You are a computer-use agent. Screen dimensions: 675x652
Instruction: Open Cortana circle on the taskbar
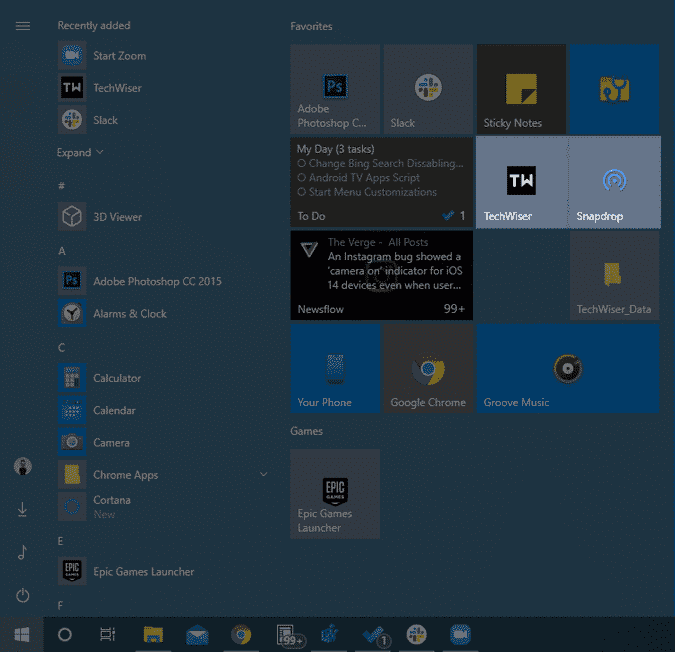(x=65, y=634)
